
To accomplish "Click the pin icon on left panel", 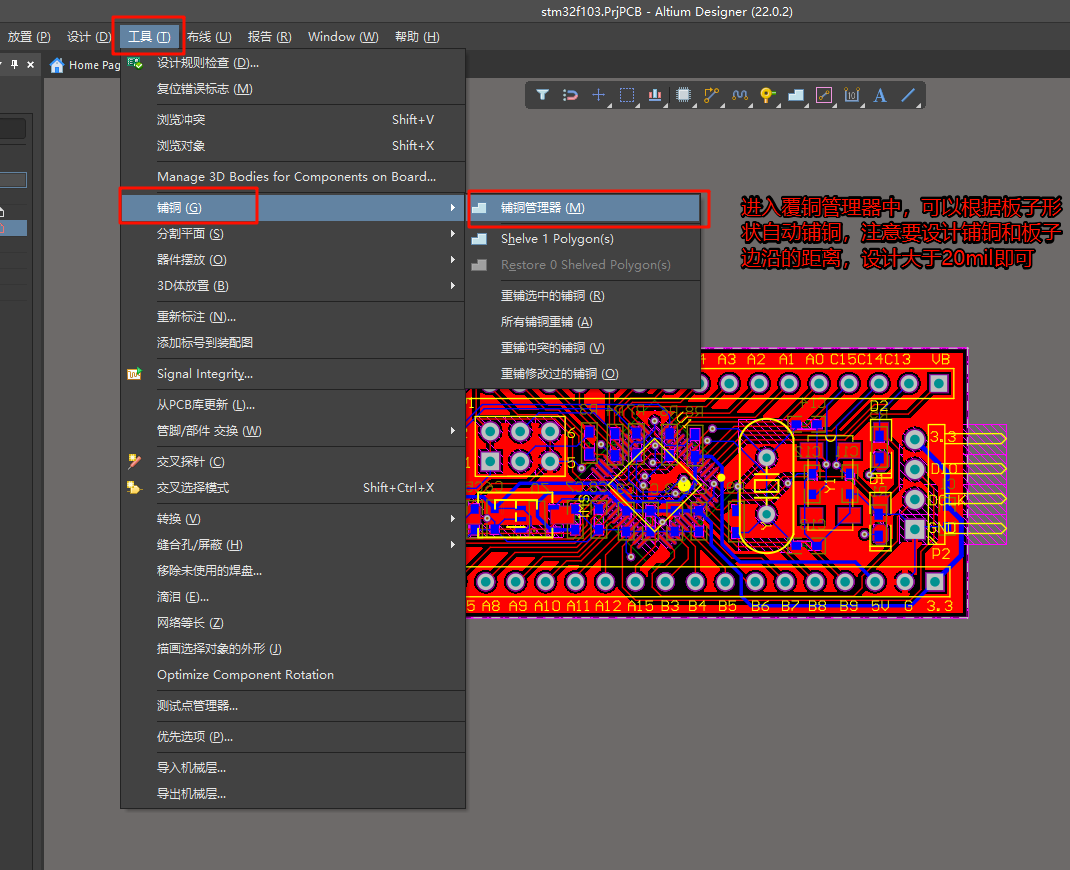I will click(14, 64).
